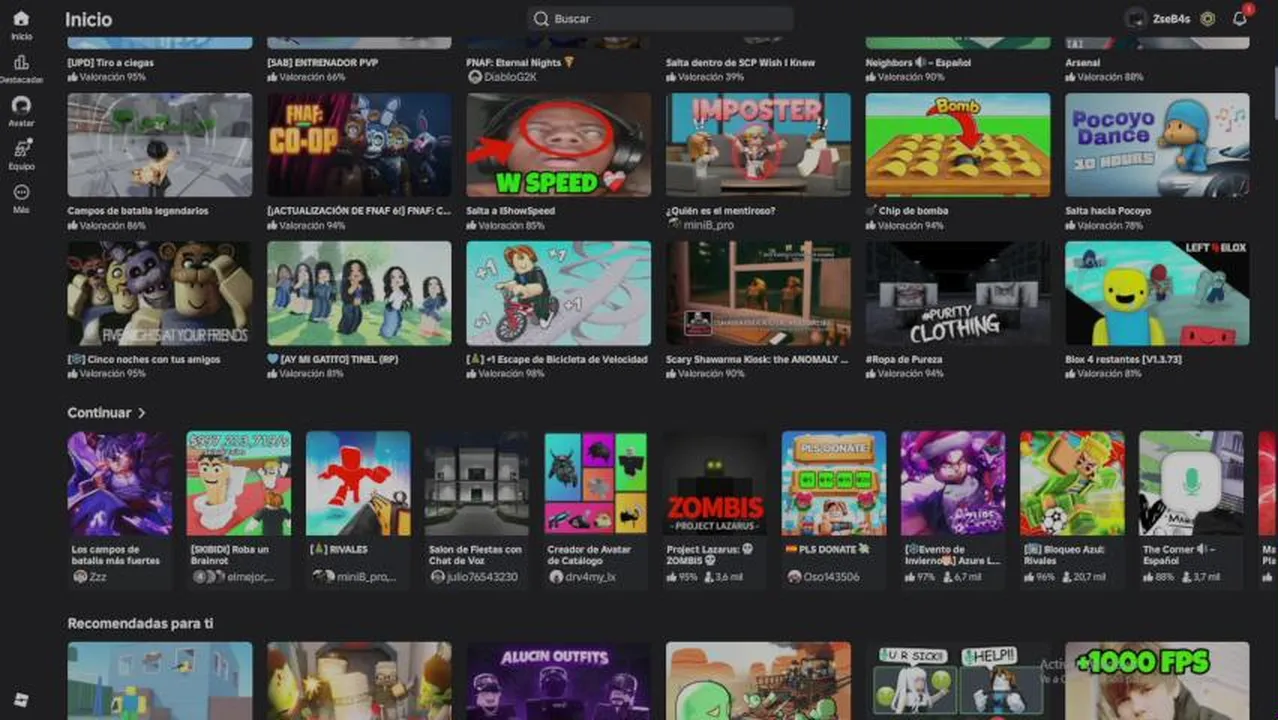Click '[SAB] ENTRENADOR PVP' title
Image resolution: width=1278 pixels, height=720 pixels.
point(322,63)
